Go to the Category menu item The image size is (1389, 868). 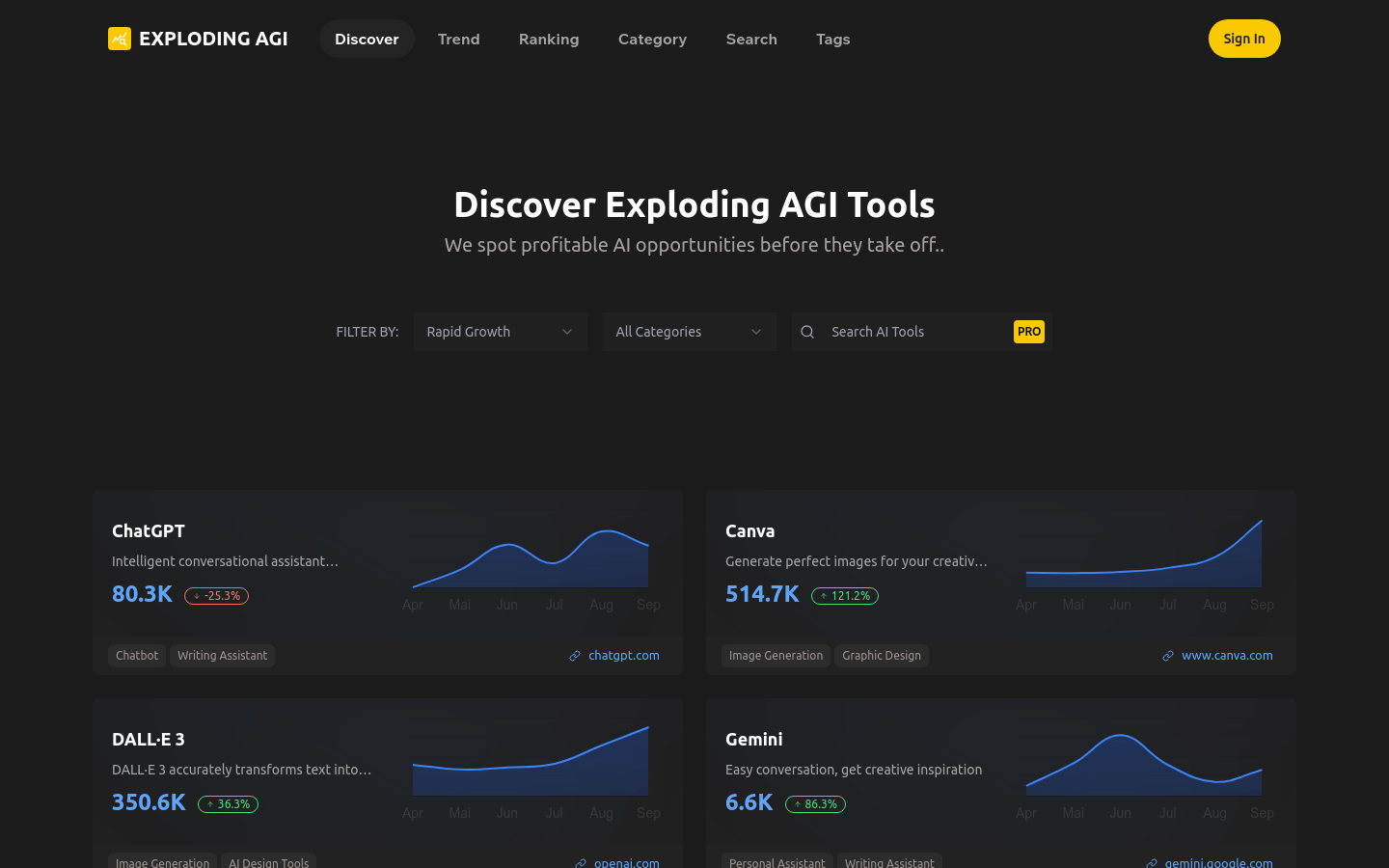coord(652,40)
